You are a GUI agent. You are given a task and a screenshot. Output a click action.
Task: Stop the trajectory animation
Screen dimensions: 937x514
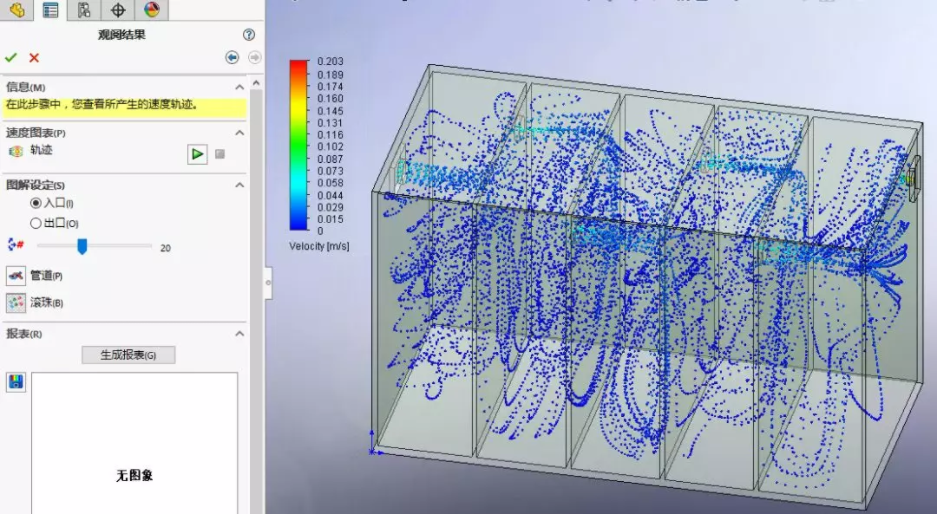click(220, 154)
